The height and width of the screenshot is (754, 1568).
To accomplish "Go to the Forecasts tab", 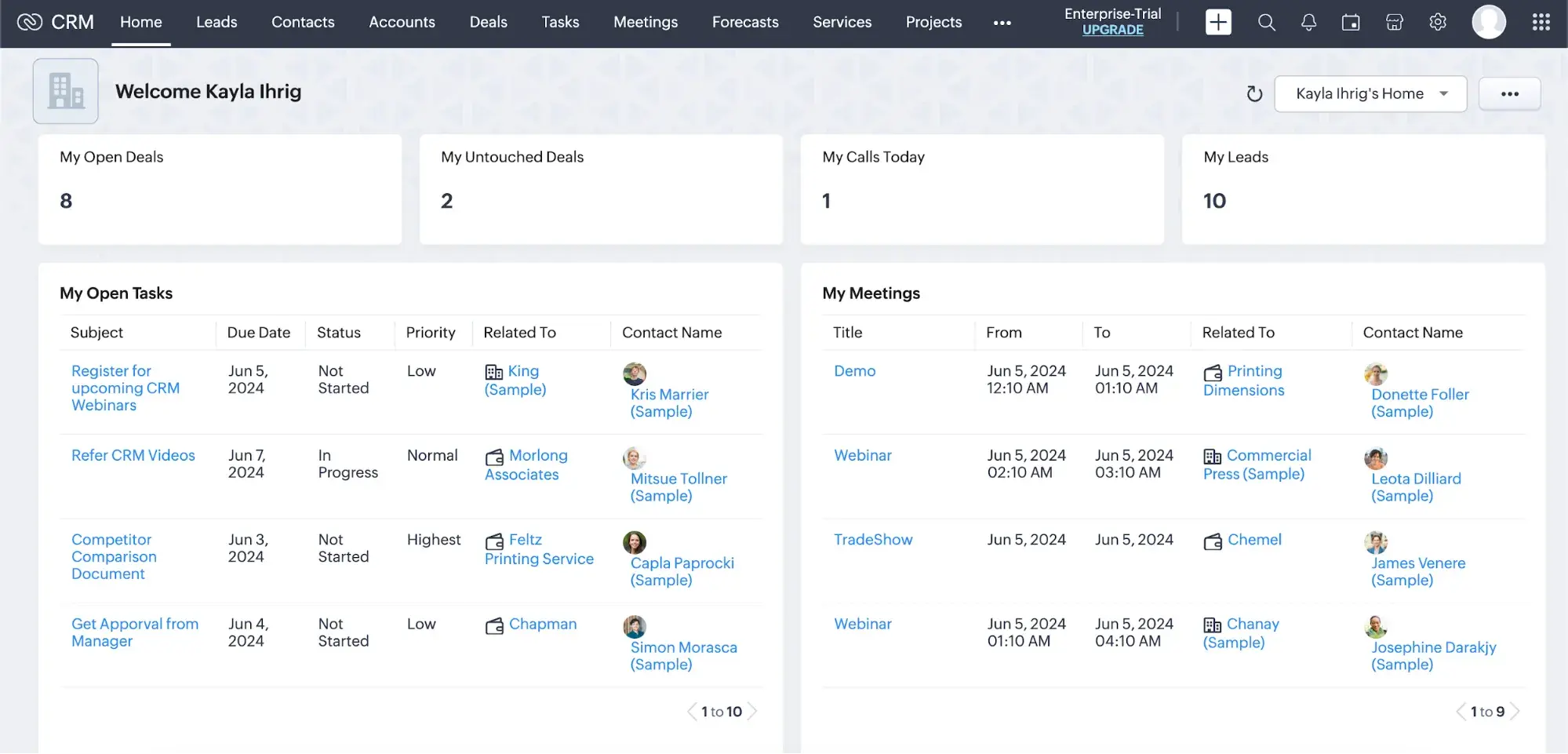I will [x=744, y=23].
